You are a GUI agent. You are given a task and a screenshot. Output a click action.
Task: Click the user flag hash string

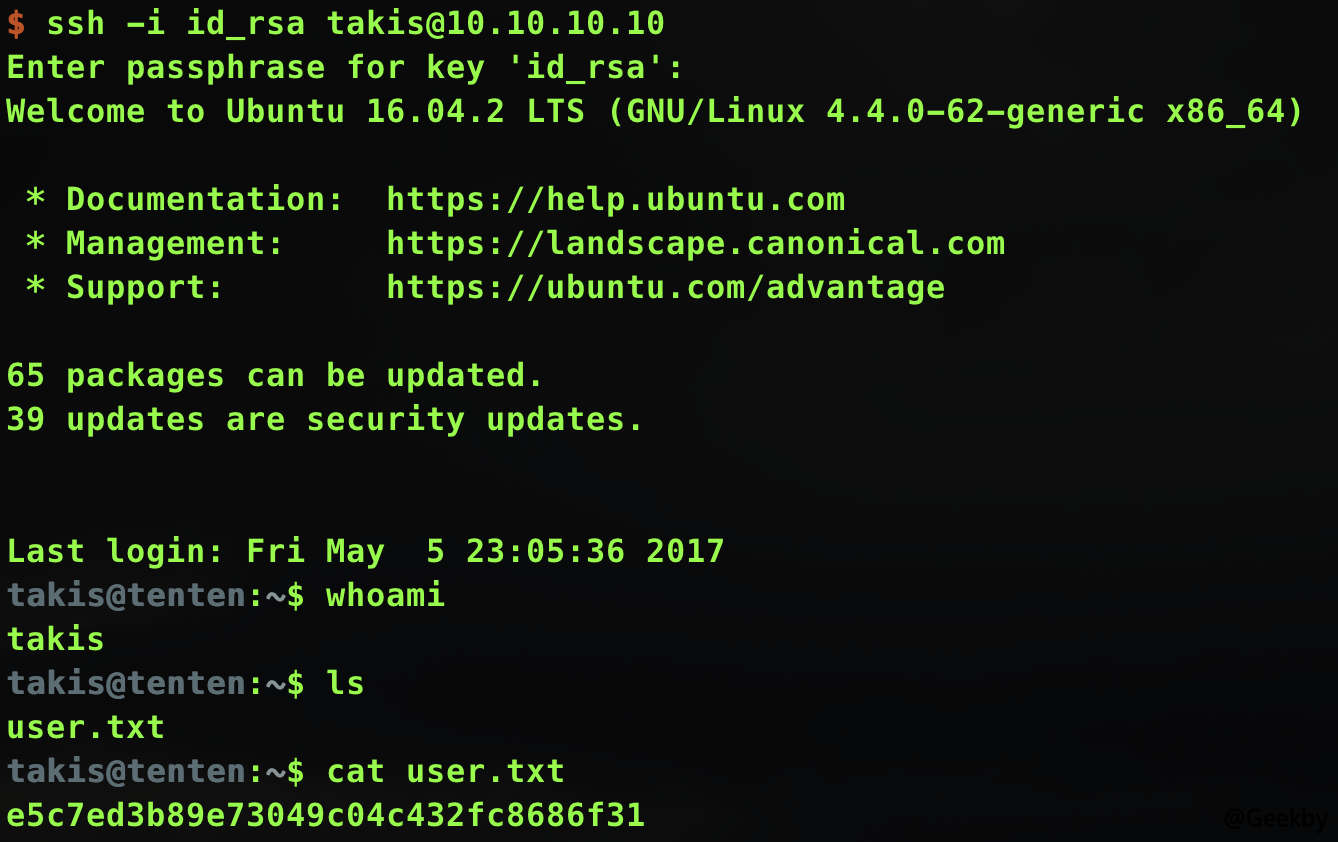325,815
